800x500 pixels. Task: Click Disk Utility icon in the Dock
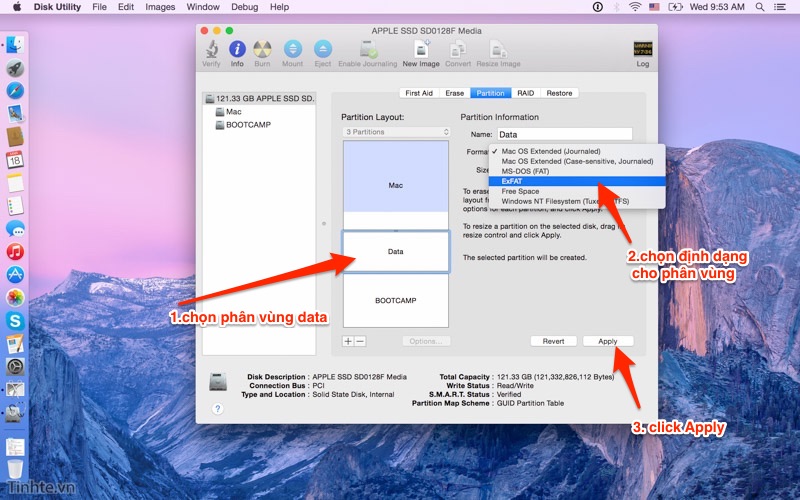(15, 412)
